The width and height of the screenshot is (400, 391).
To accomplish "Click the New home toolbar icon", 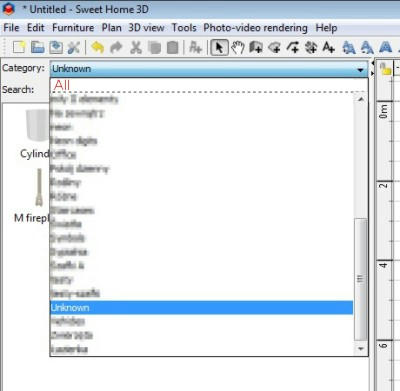I will (x=19, y=47).
